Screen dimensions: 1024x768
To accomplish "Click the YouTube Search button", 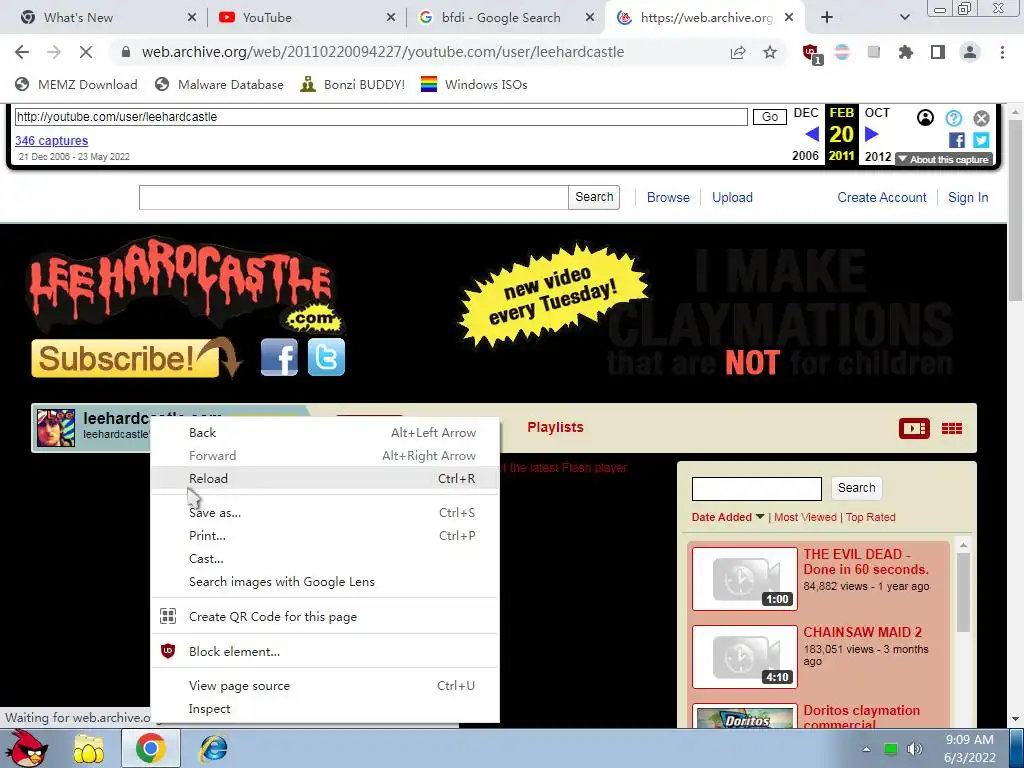I will (x=594, y=197).
